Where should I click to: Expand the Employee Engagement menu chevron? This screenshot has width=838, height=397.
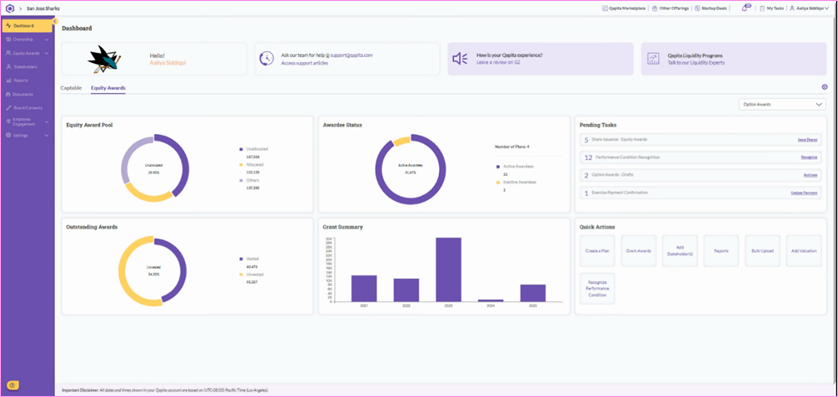point(47,122)
